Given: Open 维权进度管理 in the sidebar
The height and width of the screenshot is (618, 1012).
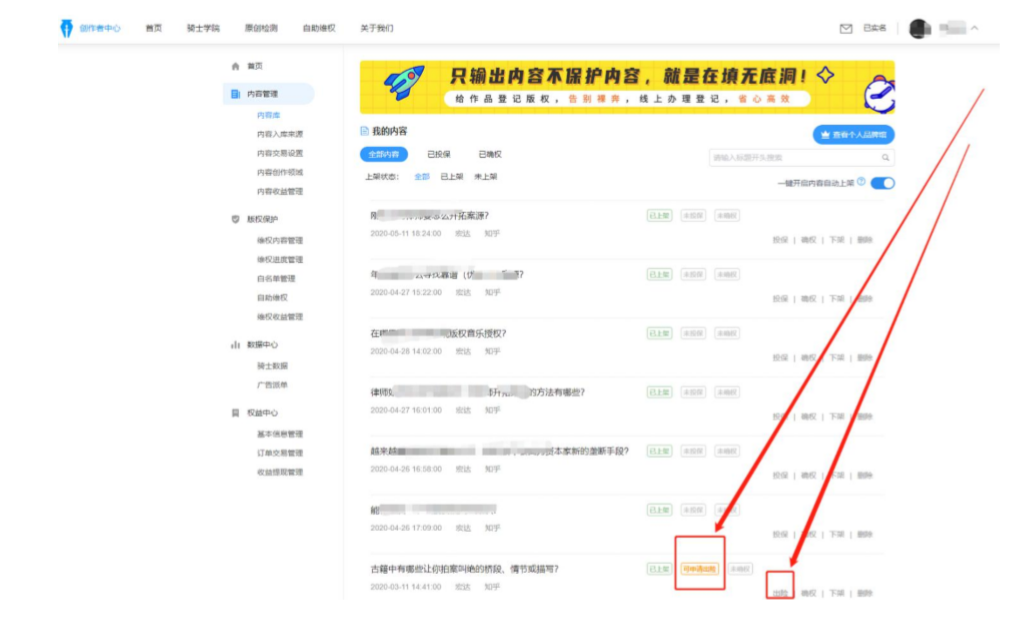Looking at the screenshot, I should [x=279, y=260].
